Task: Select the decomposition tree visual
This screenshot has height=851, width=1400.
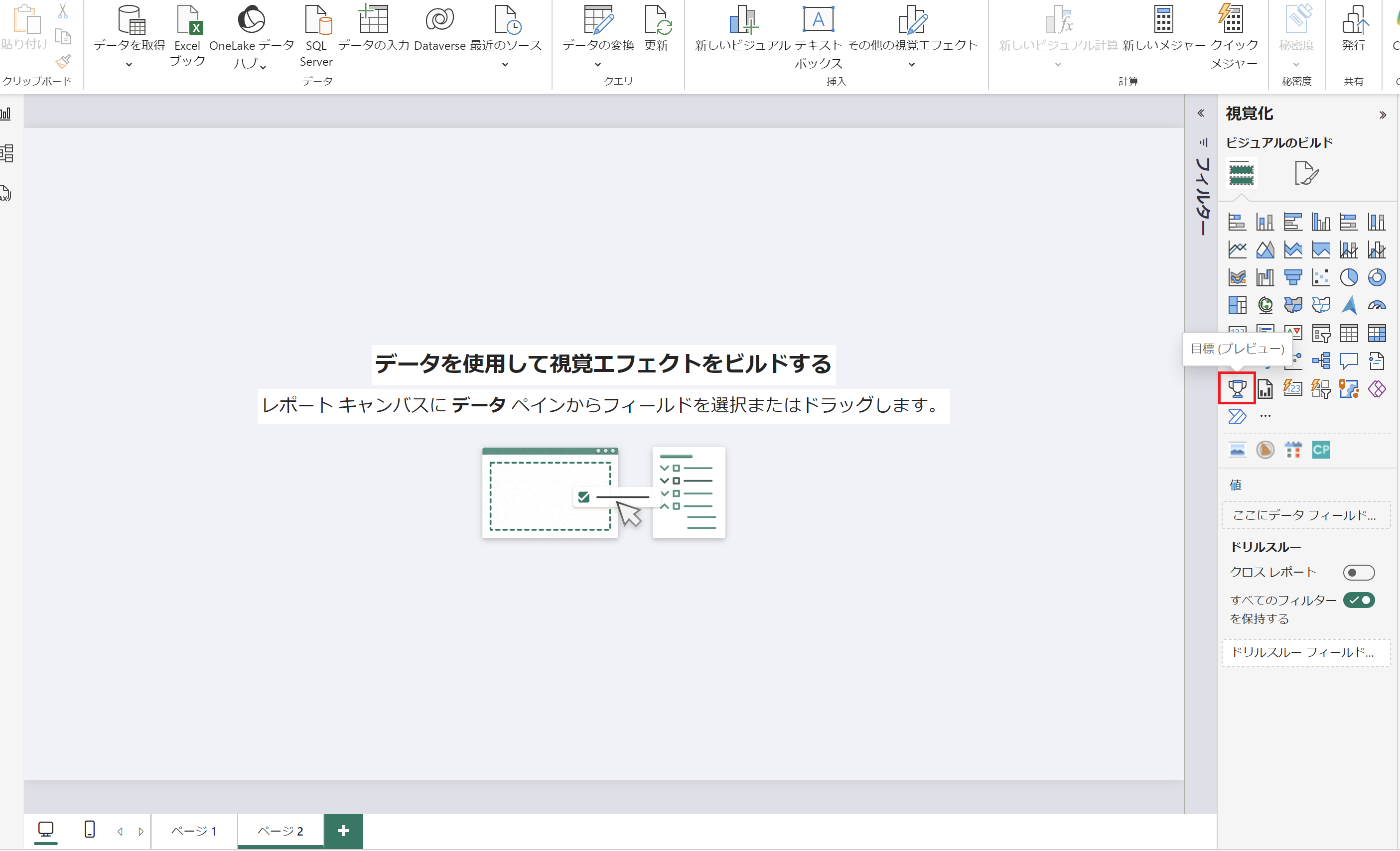Action: click(x=1321, y=361)
